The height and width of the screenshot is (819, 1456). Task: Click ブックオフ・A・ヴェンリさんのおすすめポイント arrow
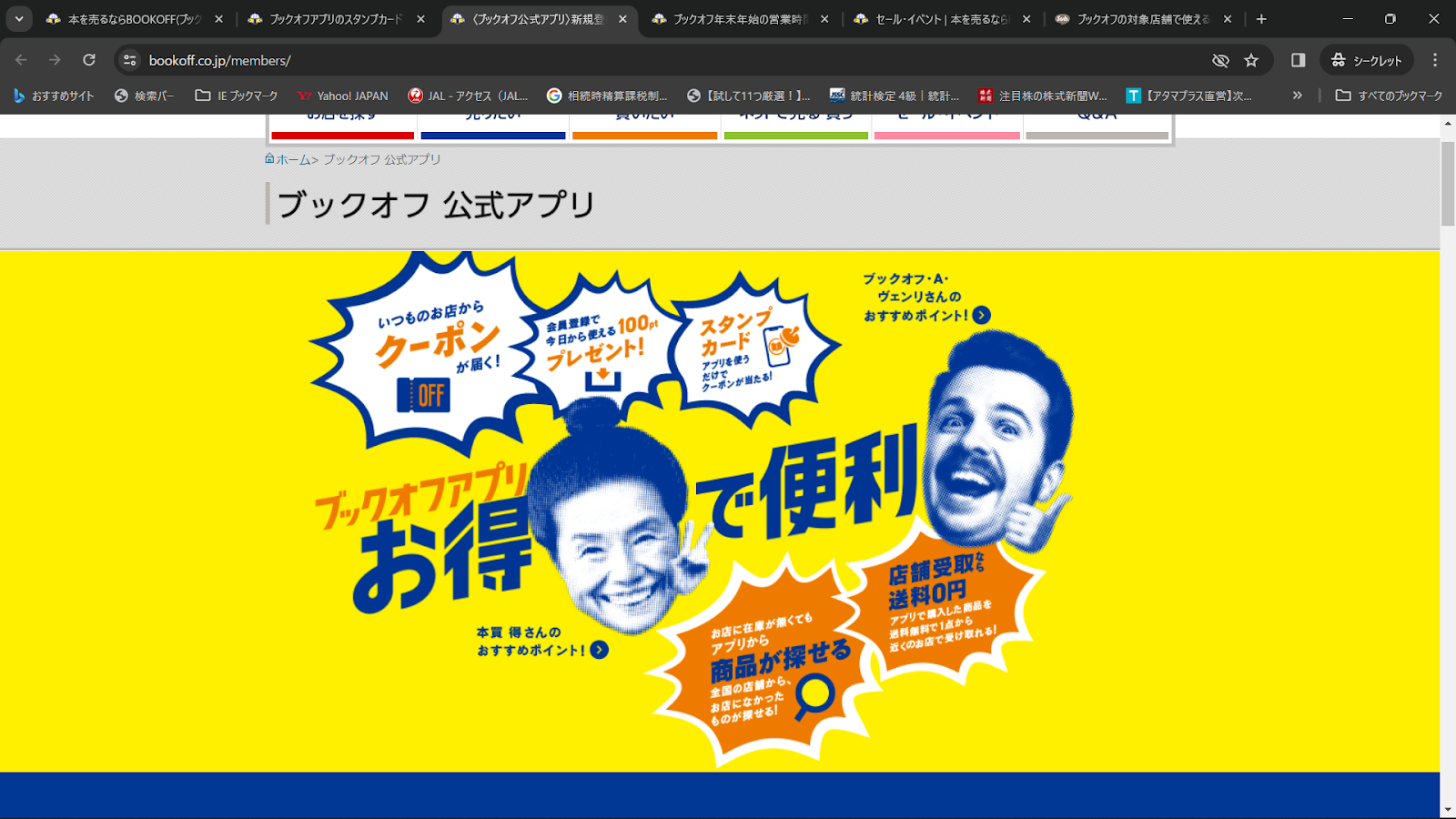[x=981, y=315]
